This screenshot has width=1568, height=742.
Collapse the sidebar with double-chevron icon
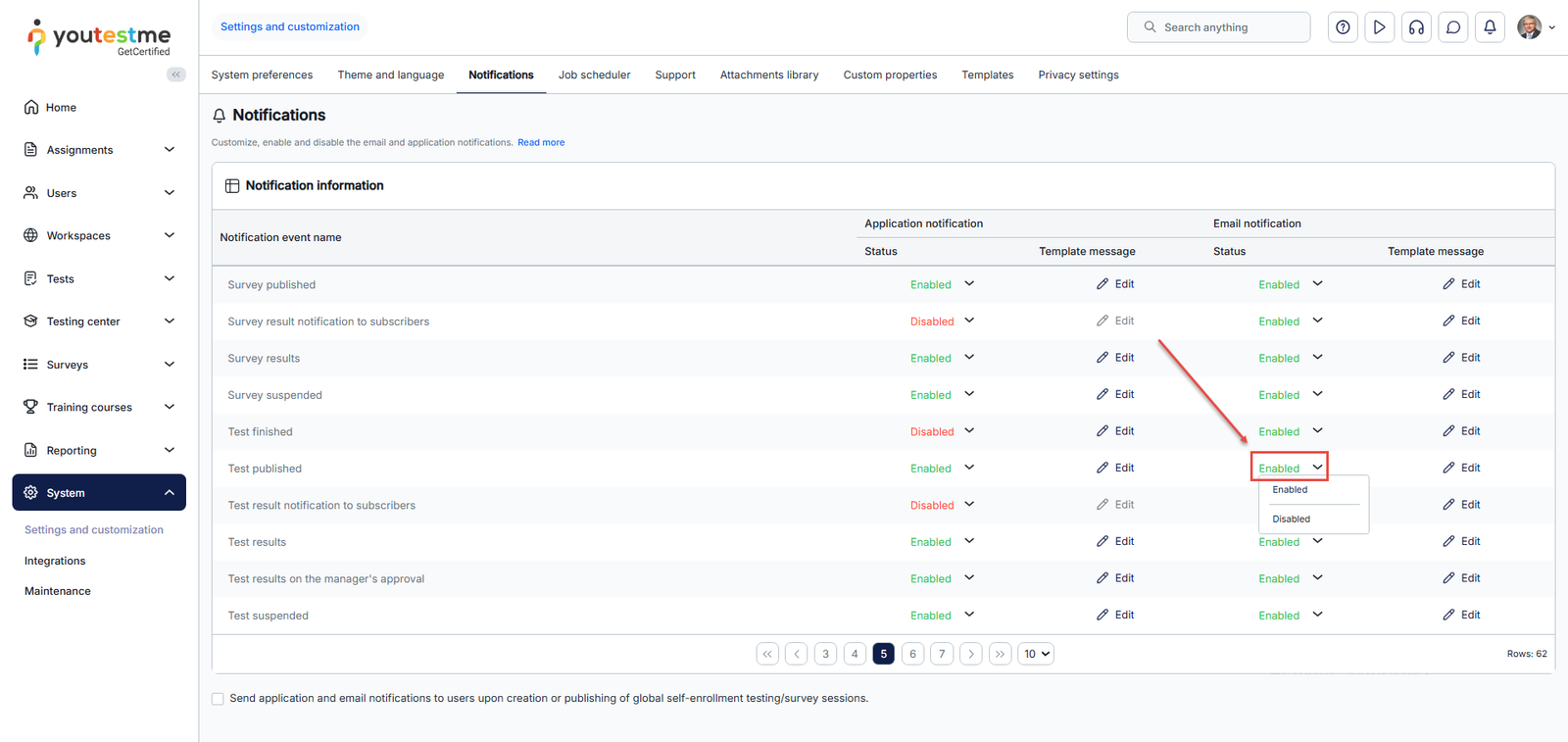click(176, 74)
